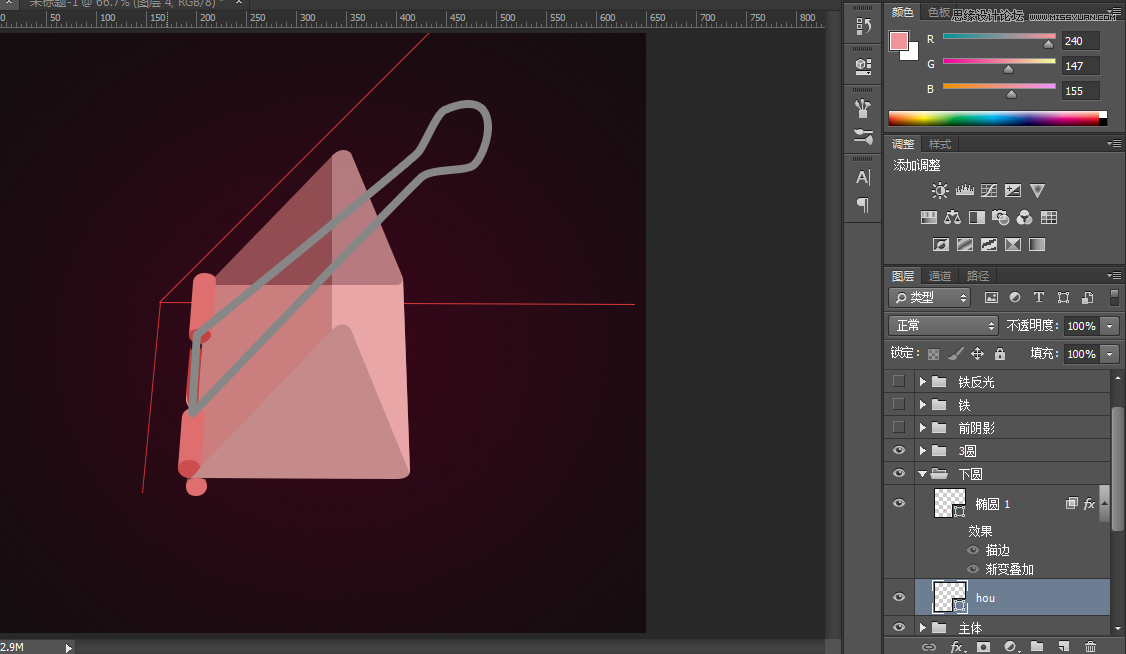Open the history panel icon
The height and width of the screenshot is (654, 1126).
[863, 27]
